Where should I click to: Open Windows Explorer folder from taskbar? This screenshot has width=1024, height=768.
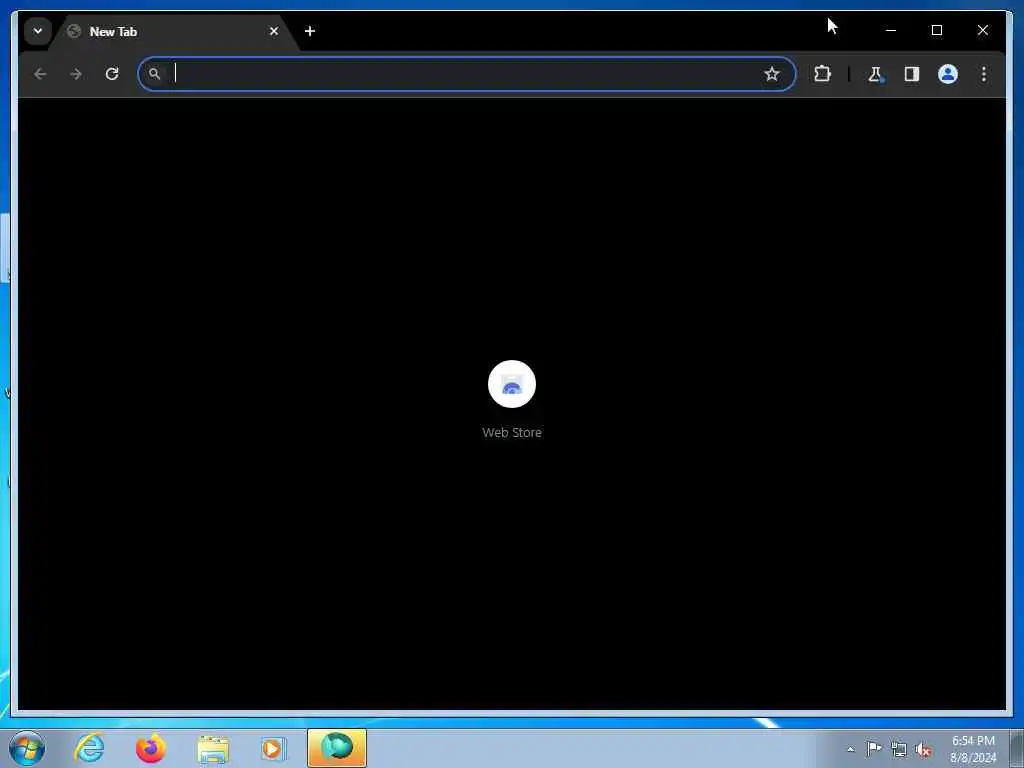pyautogui.click(x=213, y=748)
